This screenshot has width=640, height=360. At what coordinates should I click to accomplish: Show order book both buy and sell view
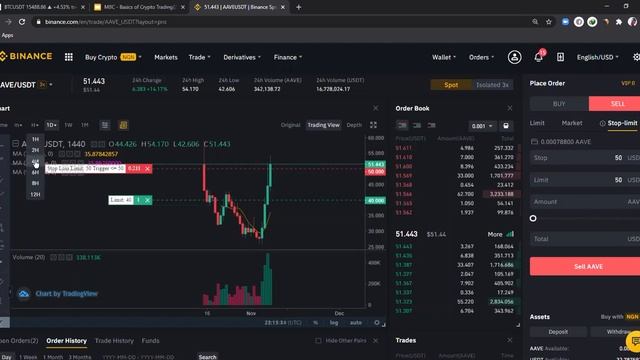[402, 125]
